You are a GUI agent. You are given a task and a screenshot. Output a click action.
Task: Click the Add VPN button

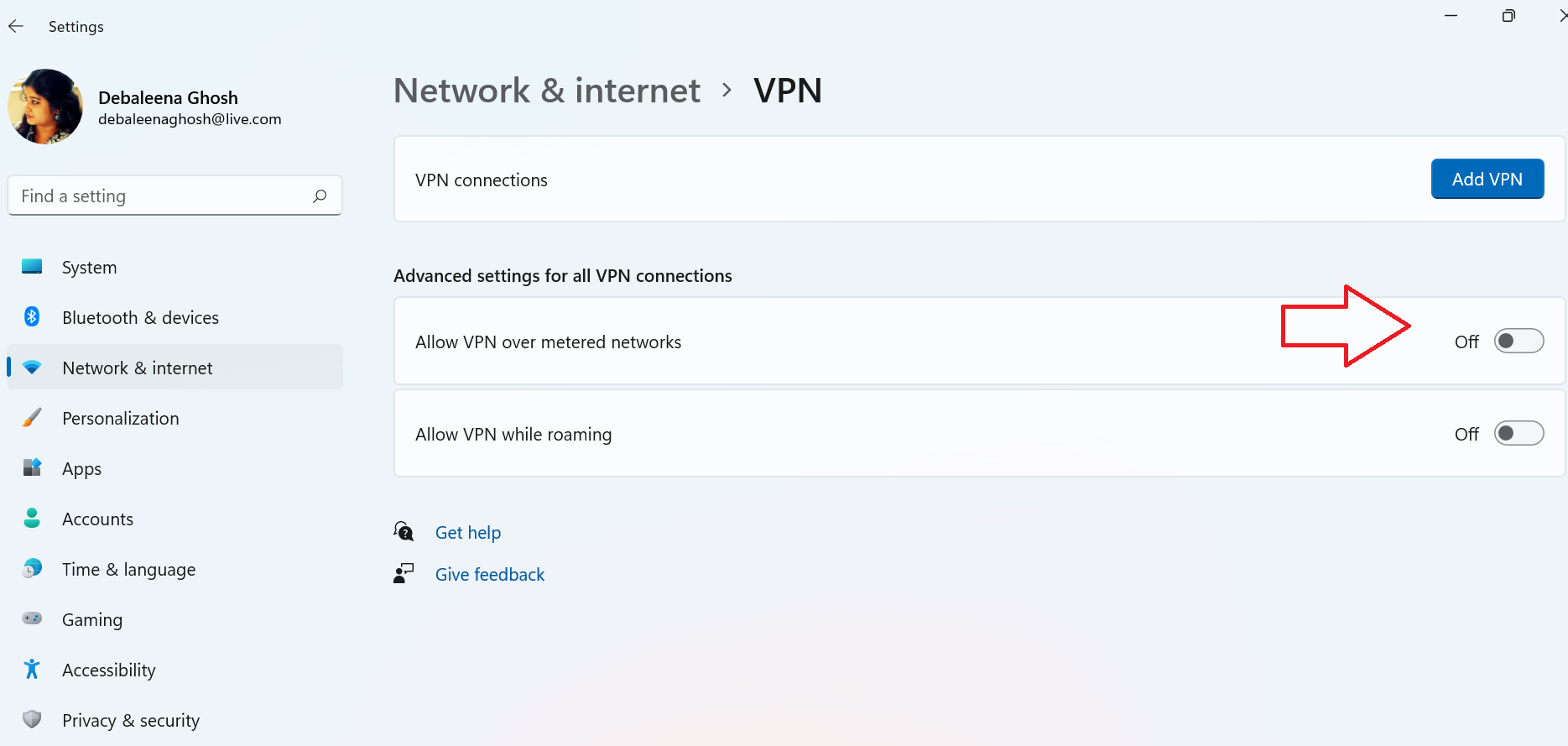click(1487, 179)
